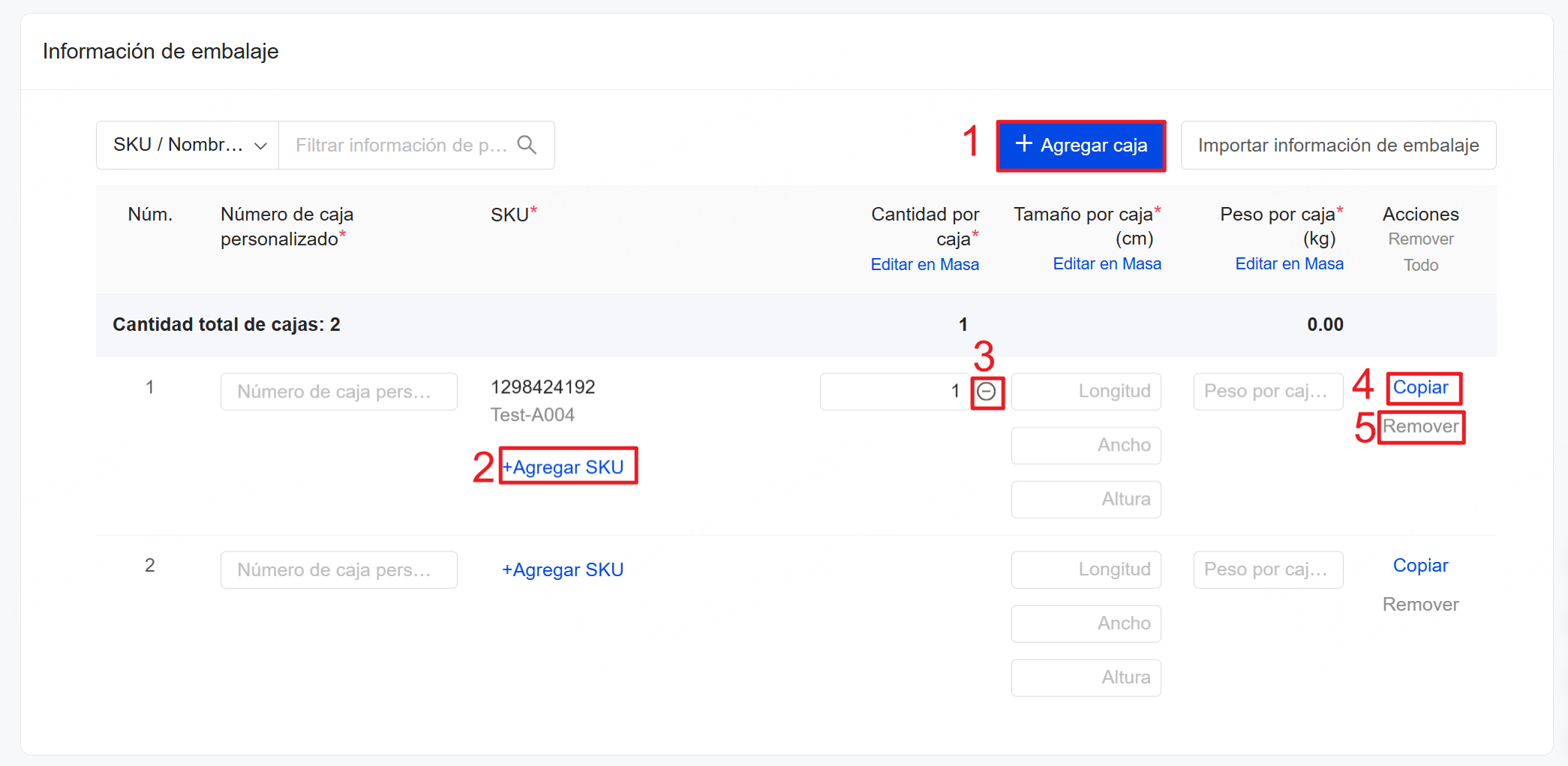Viewport: 1568px width, 766px height.
Task: Focus Longitud field of box 2
Action: point(1086,570)
